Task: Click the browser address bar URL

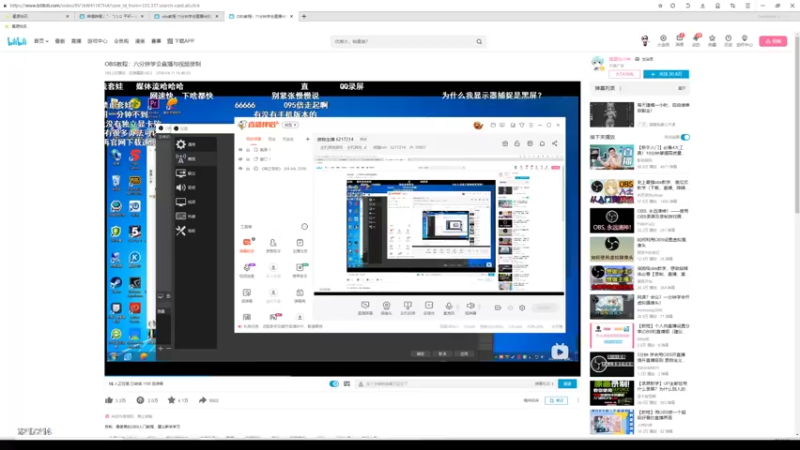Action: [105, 6]
